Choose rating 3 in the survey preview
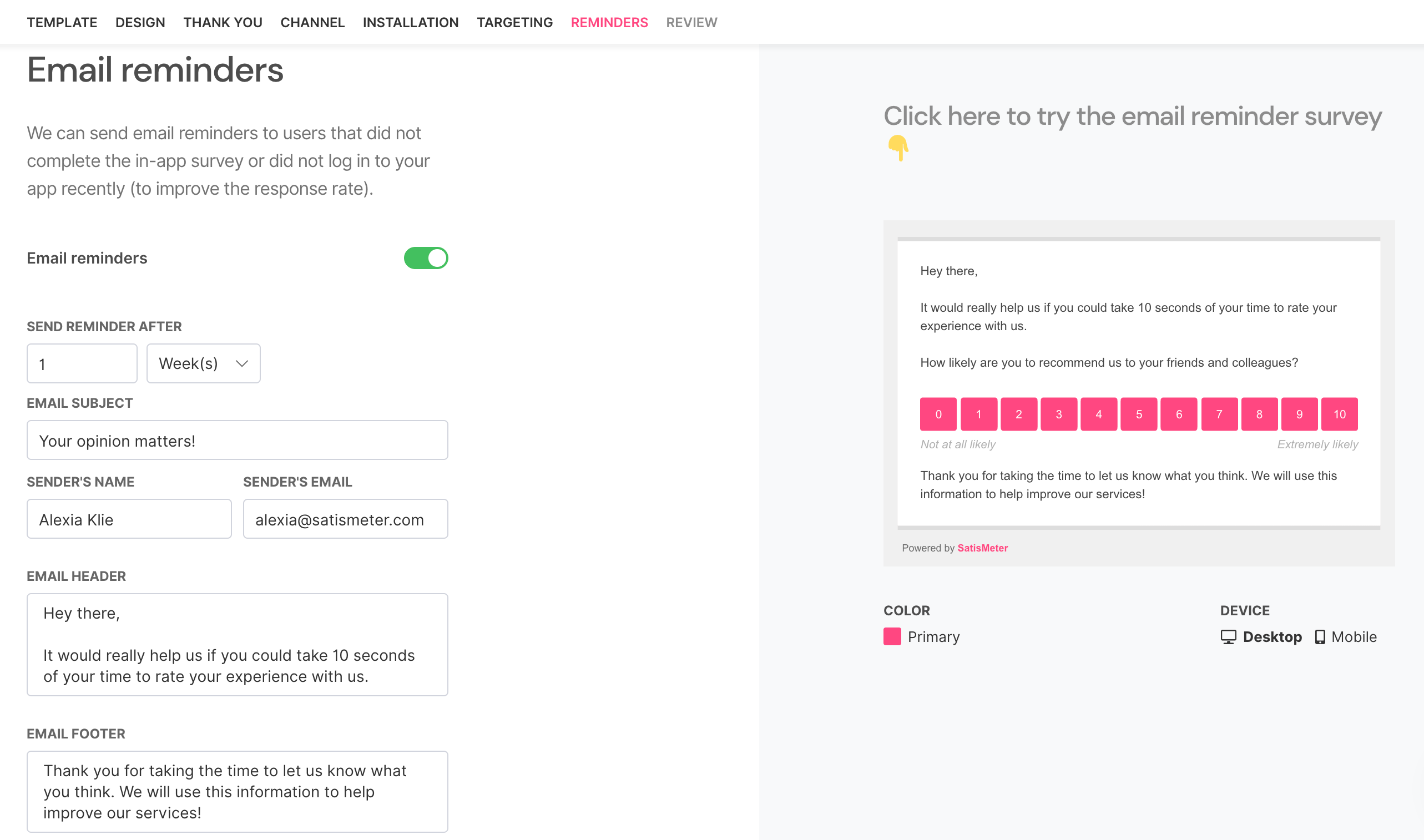 1059,414
